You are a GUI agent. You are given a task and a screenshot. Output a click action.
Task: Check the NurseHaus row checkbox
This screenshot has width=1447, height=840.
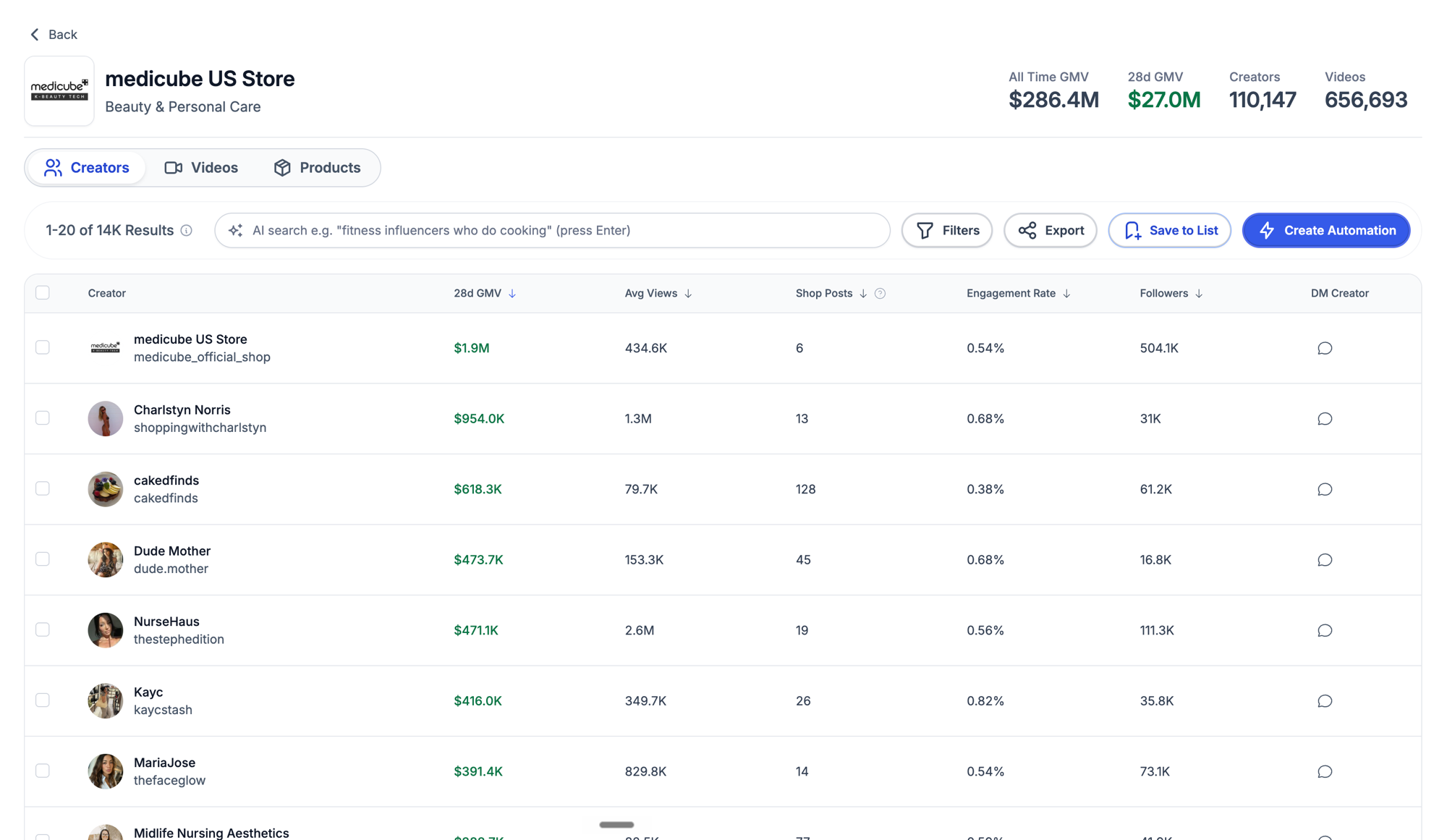(43, 629)
